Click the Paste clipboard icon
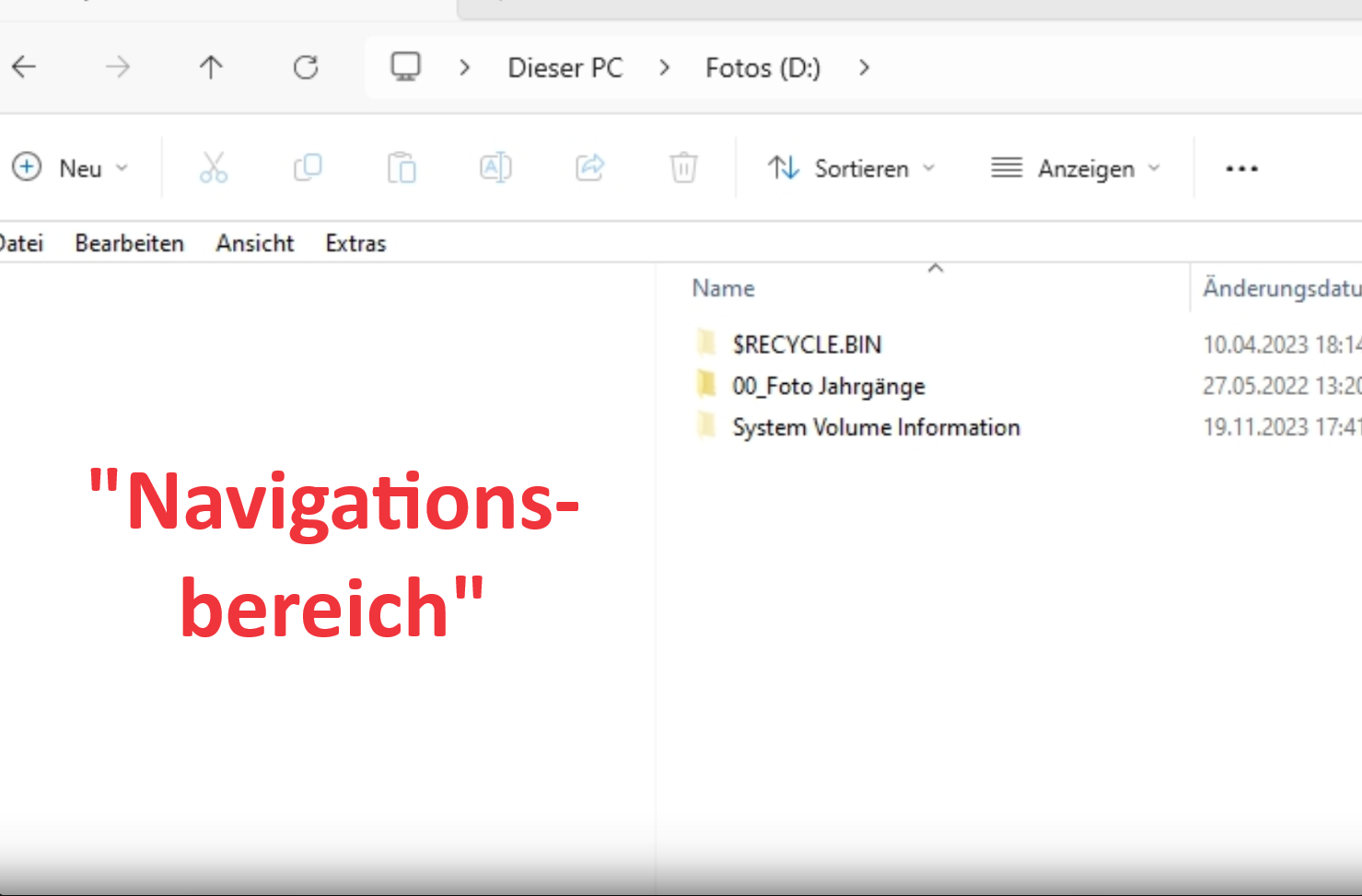Screen dimensions: 1362x896 click(402, 168)
